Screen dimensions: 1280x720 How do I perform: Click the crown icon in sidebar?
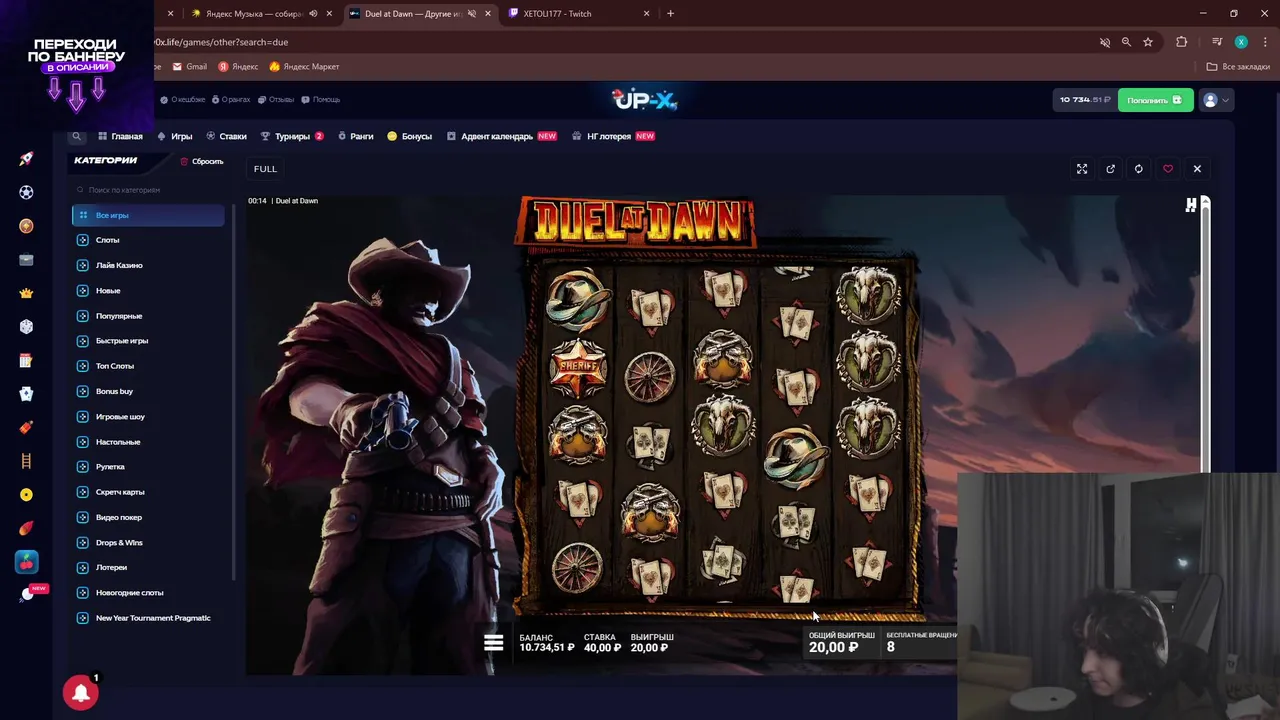pos(26,293)
